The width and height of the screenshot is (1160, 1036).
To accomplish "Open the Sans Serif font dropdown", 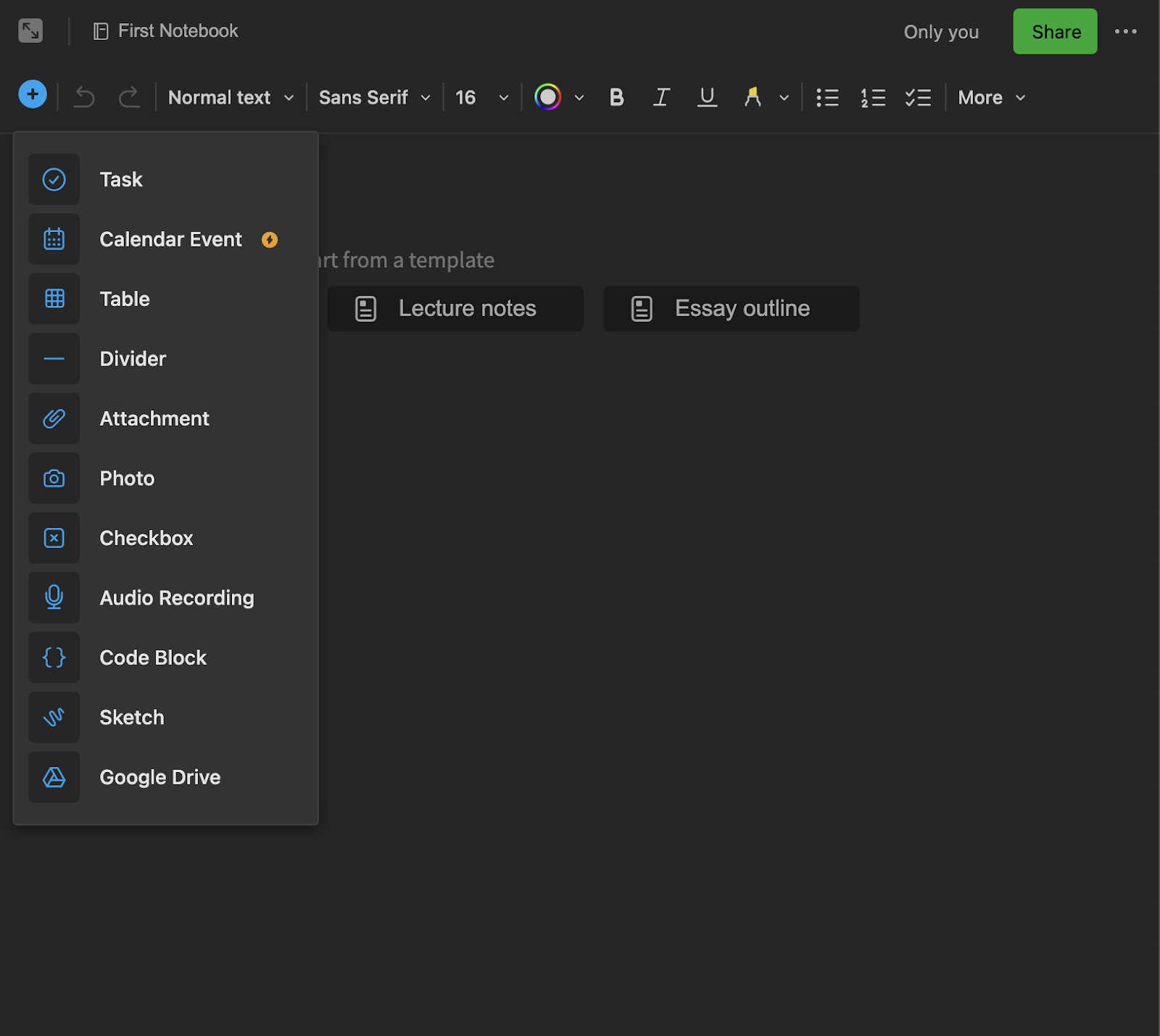I will point(374,97).
